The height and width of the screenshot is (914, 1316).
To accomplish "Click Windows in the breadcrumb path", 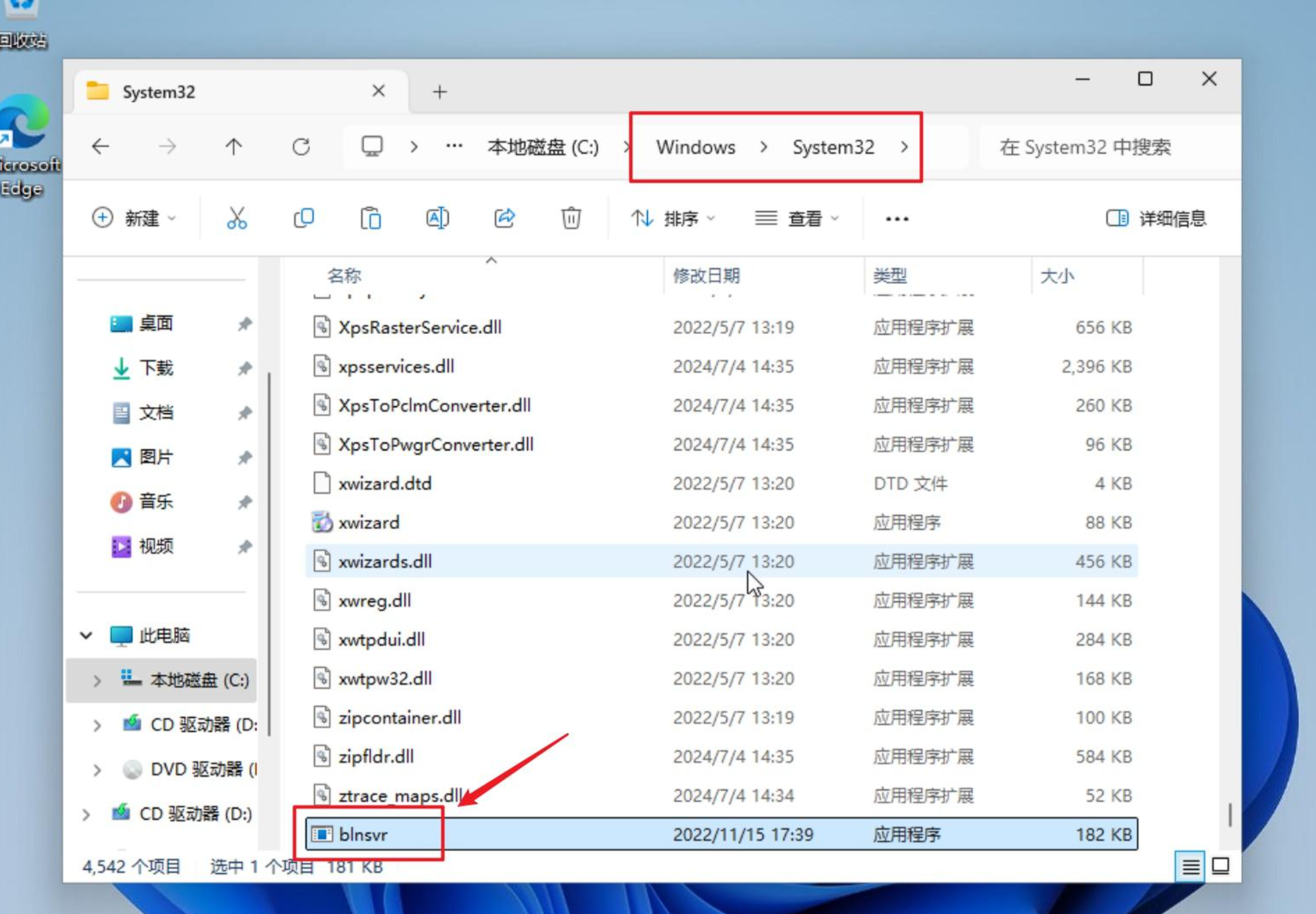I will point(696,147).
